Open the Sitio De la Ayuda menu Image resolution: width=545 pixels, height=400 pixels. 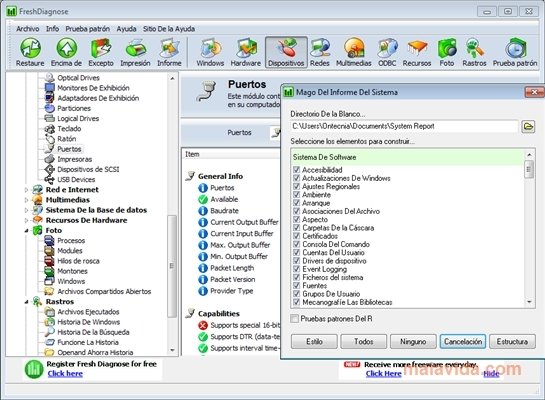click(169, 29)
